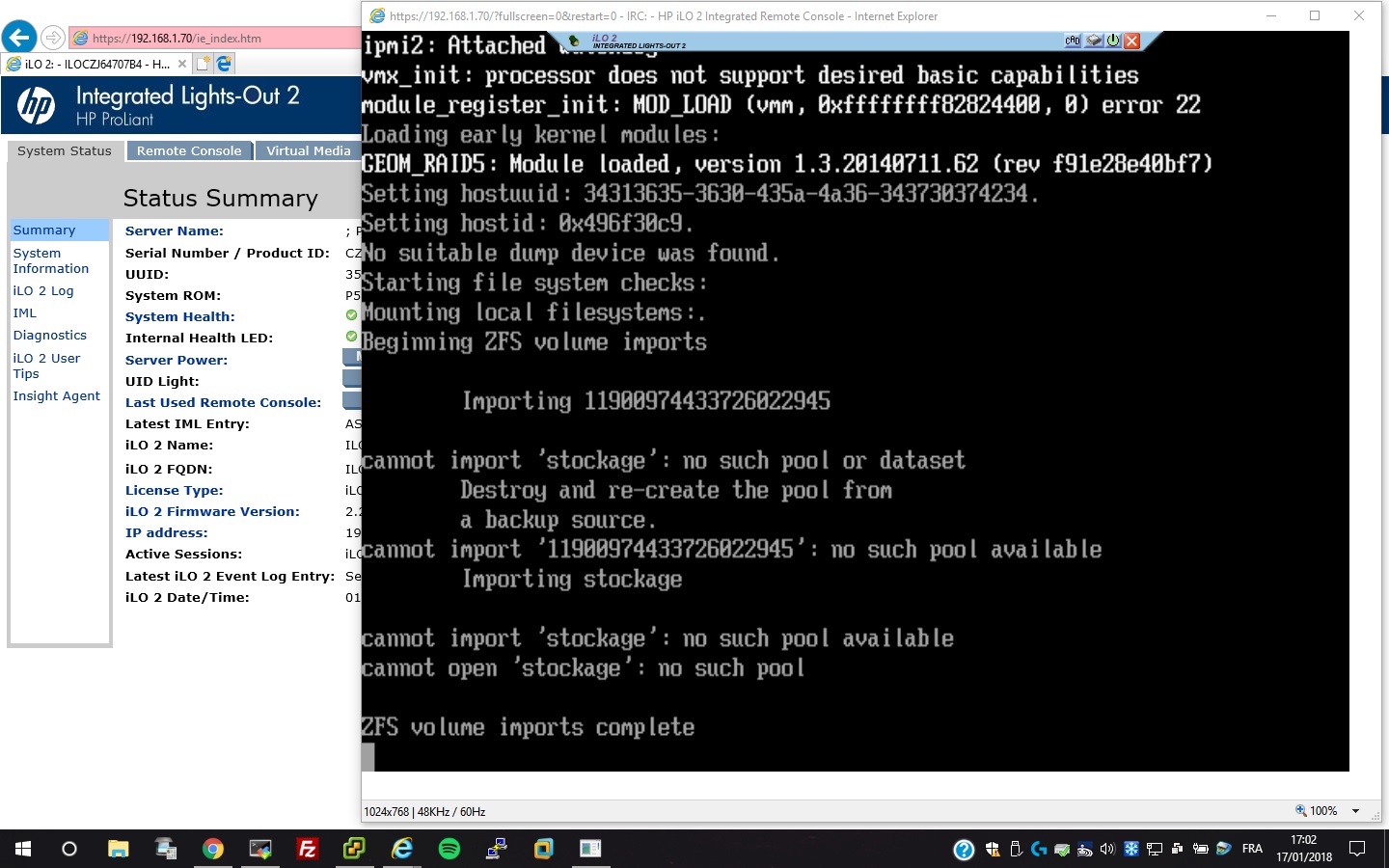The image size is (1389, 868).
Task: Switch to Internet Explorer on the taskbar
Action: [402, 849]
